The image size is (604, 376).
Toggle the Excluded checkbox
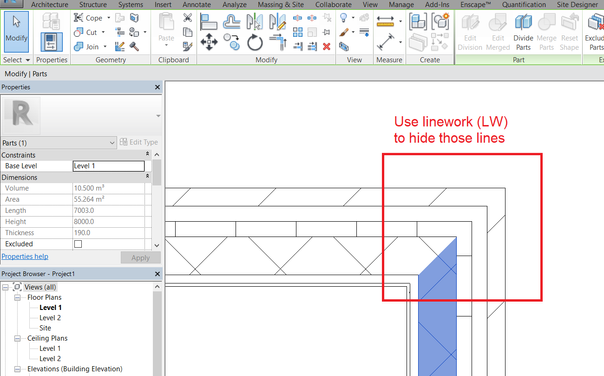pyautogui.click(x=78, y=244)
